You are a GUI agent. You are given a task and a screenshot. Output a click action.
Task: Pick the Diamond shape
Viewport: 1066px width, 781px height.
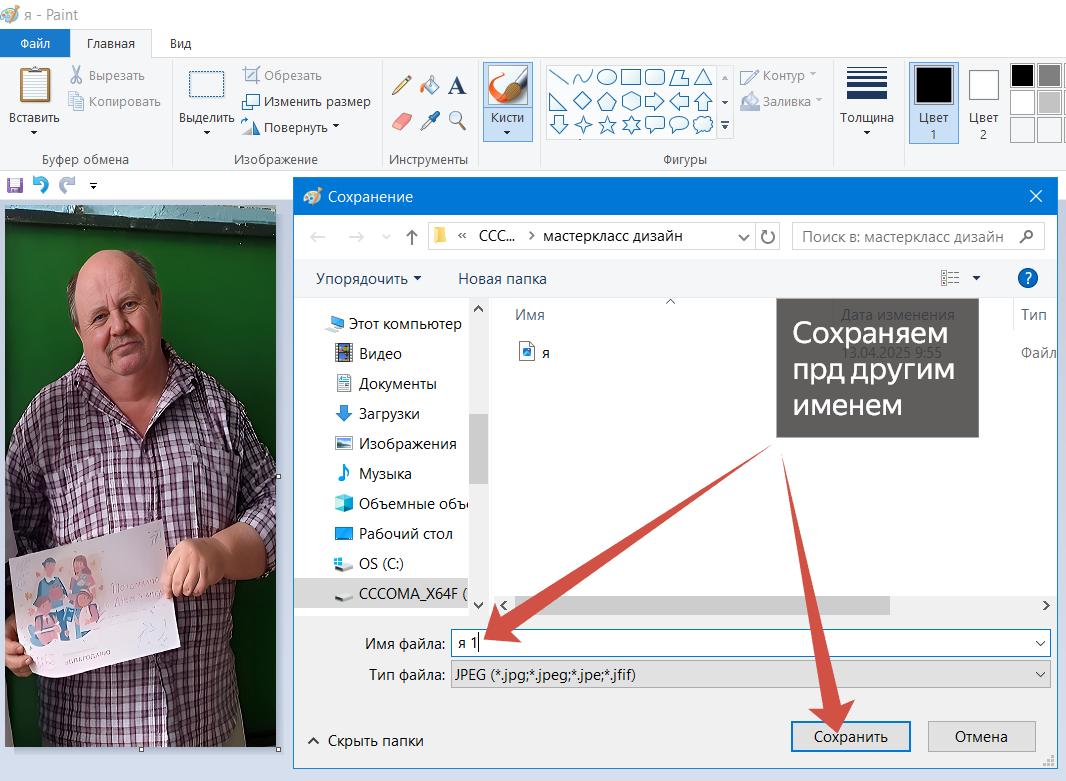click(x=583, y=101)
